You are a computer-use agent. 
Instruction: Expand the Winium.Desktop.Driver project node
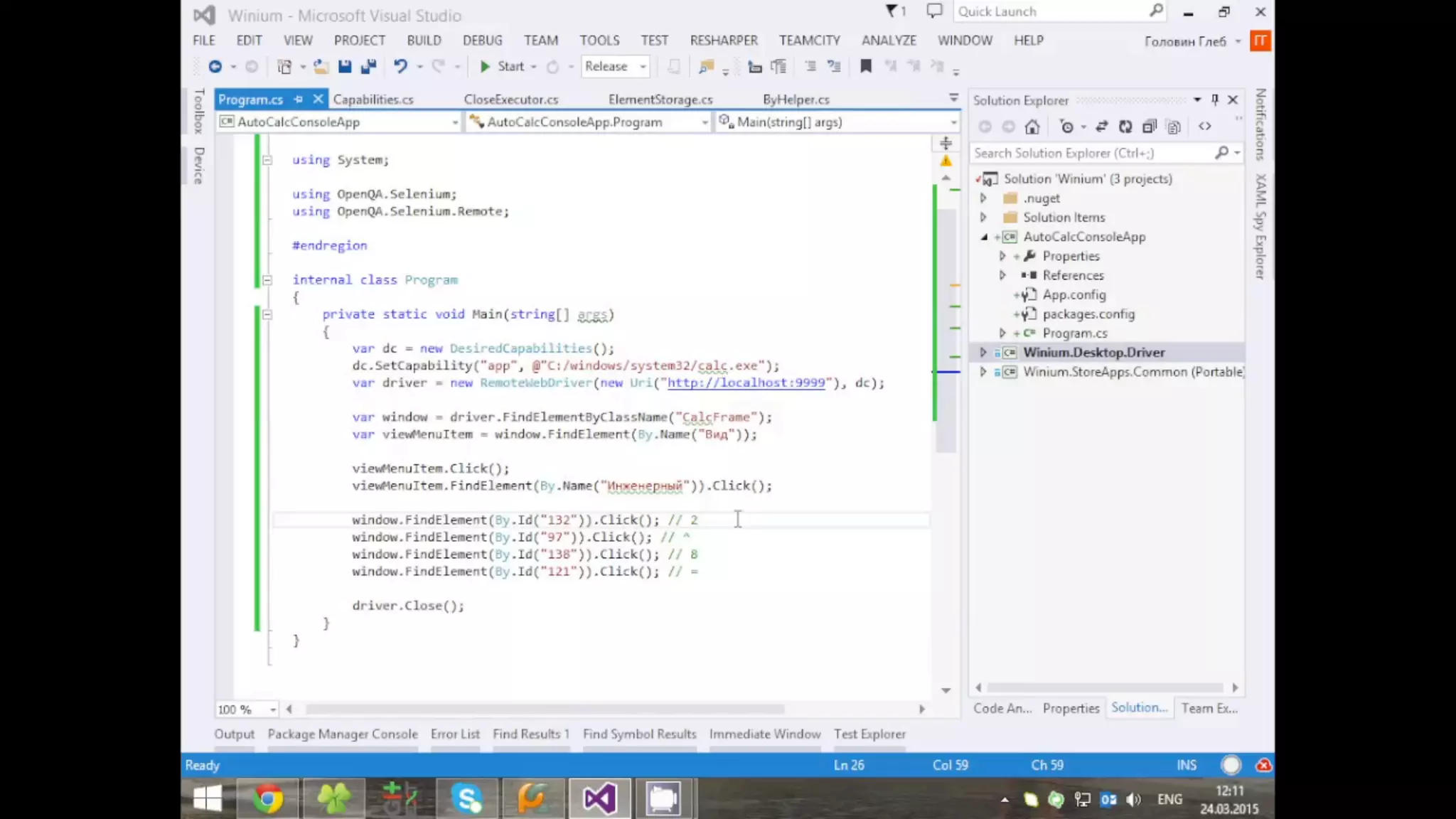[x=983, y=353]
